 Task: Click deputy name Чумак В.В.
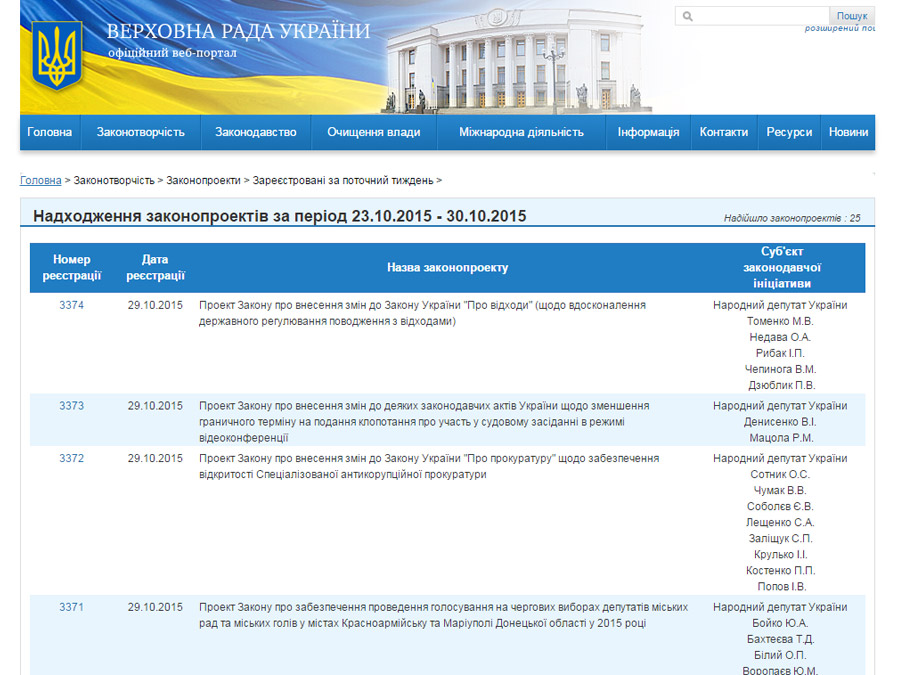[780, 491]
